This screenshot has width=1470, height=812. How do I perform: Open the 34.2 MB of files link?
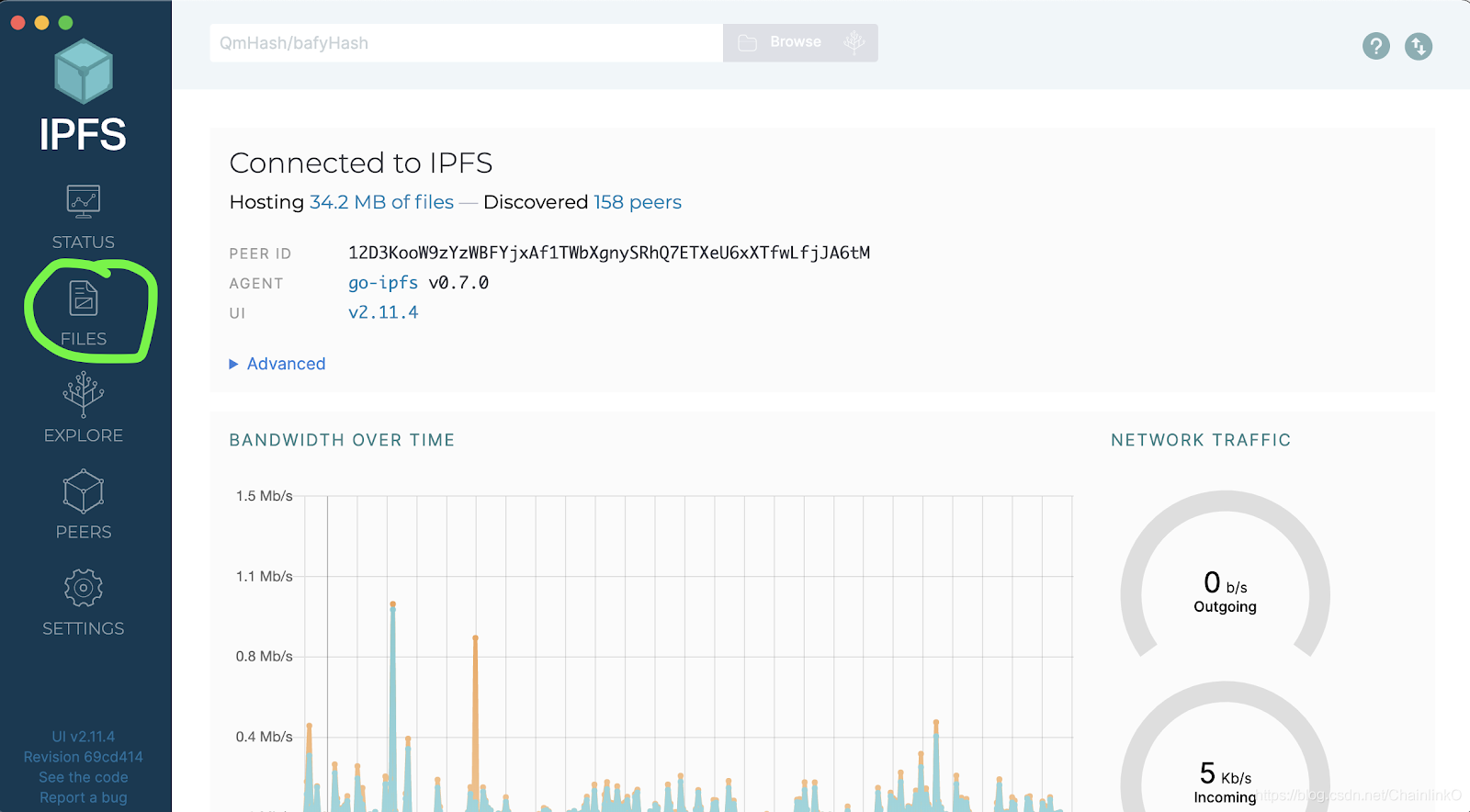(381, 202)
